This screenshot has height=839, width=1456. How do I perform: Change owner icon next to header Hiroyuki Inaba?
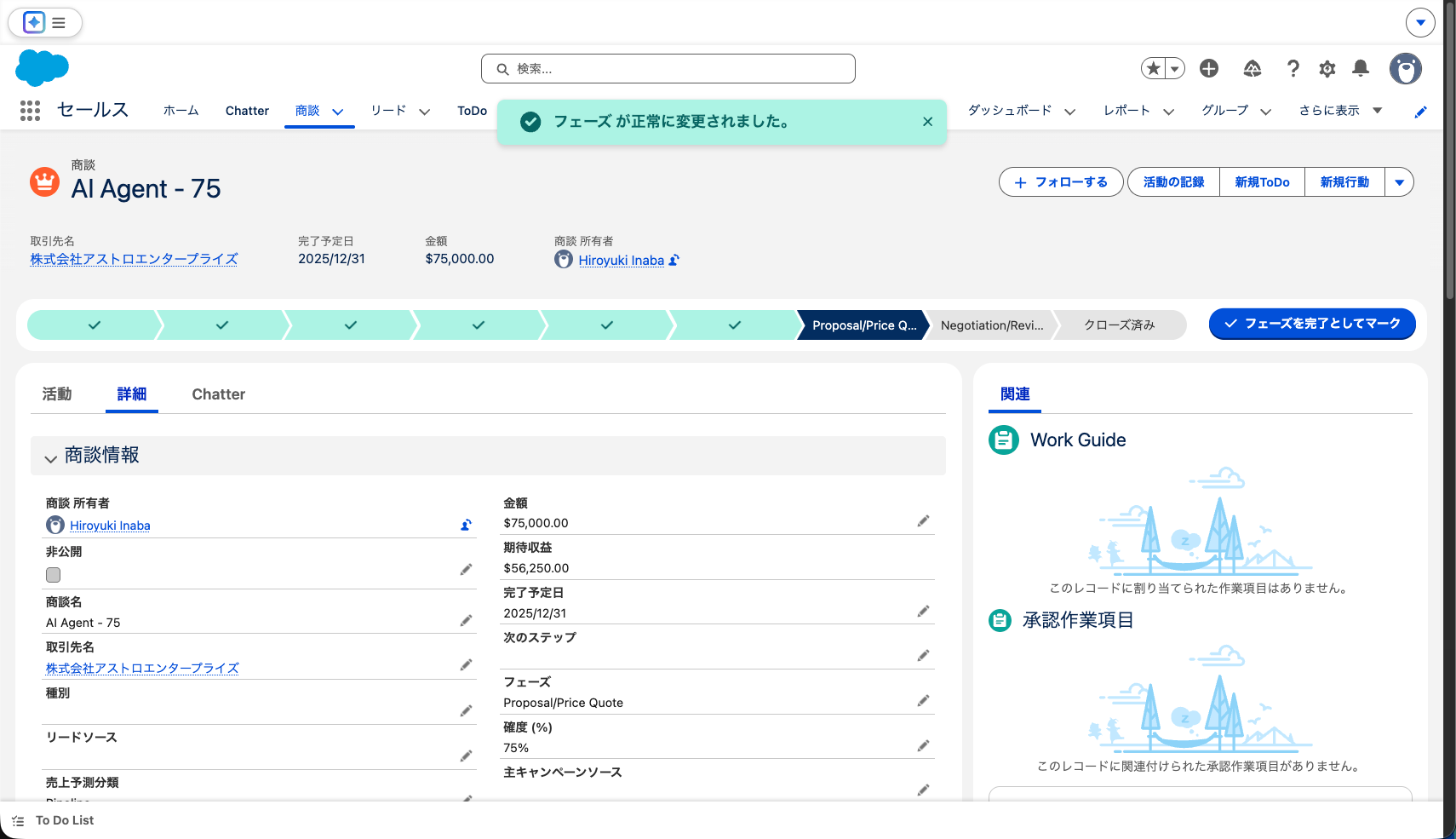pos(674,260)
